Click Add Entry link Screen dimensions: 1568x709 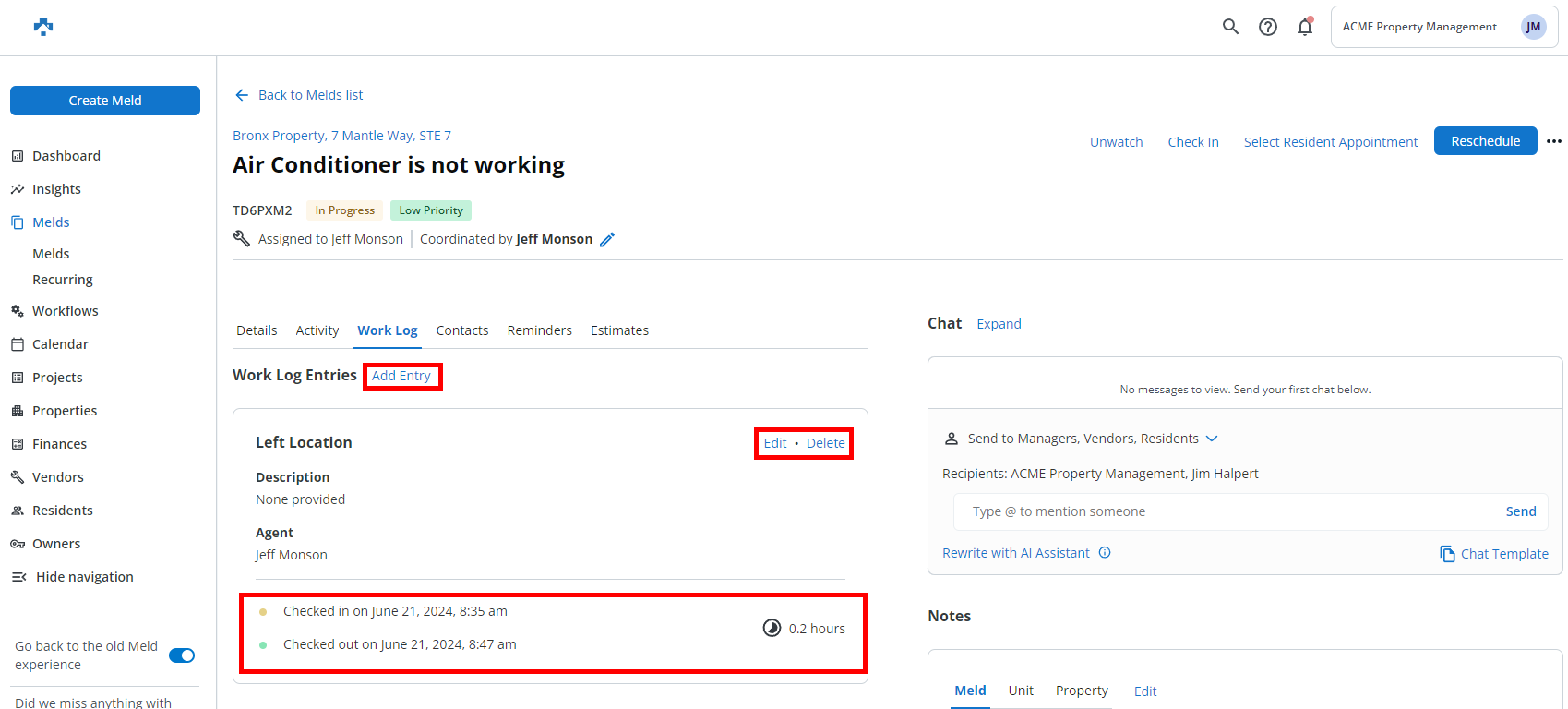(x=401, y=376)
